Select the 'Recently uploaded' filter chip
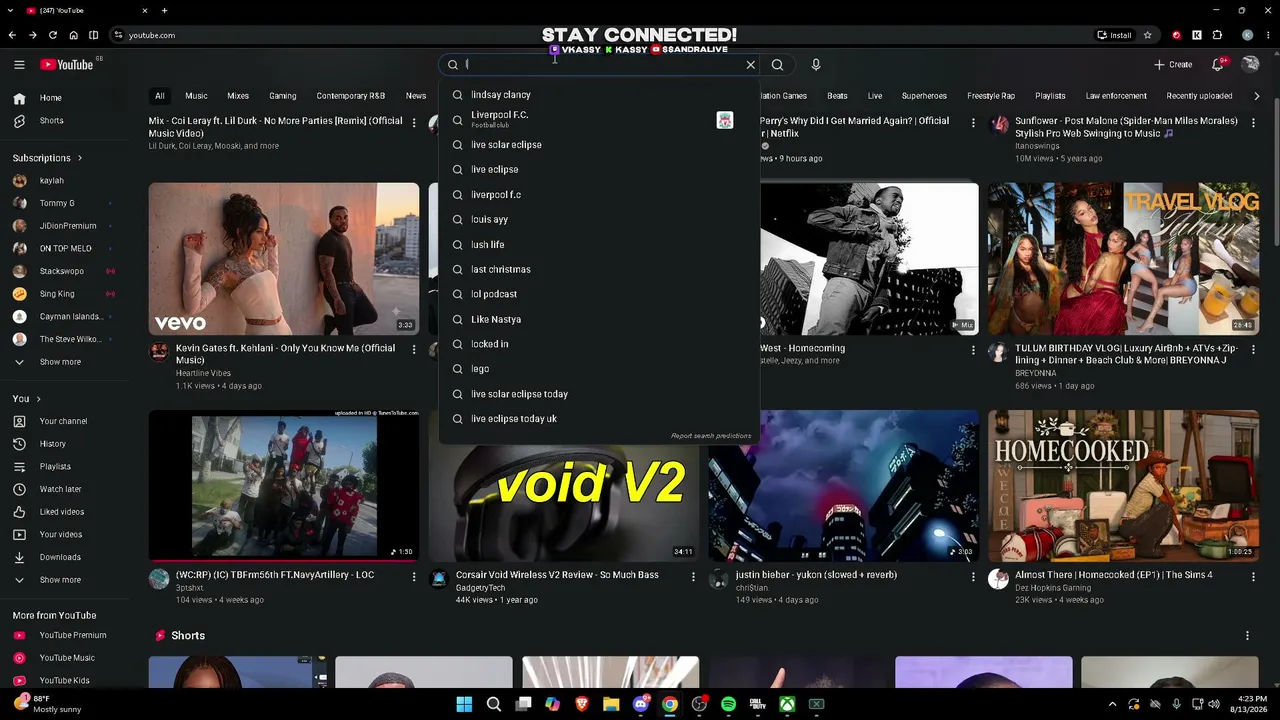This screenshot has height=720, width=1280. click(1199, 96)
